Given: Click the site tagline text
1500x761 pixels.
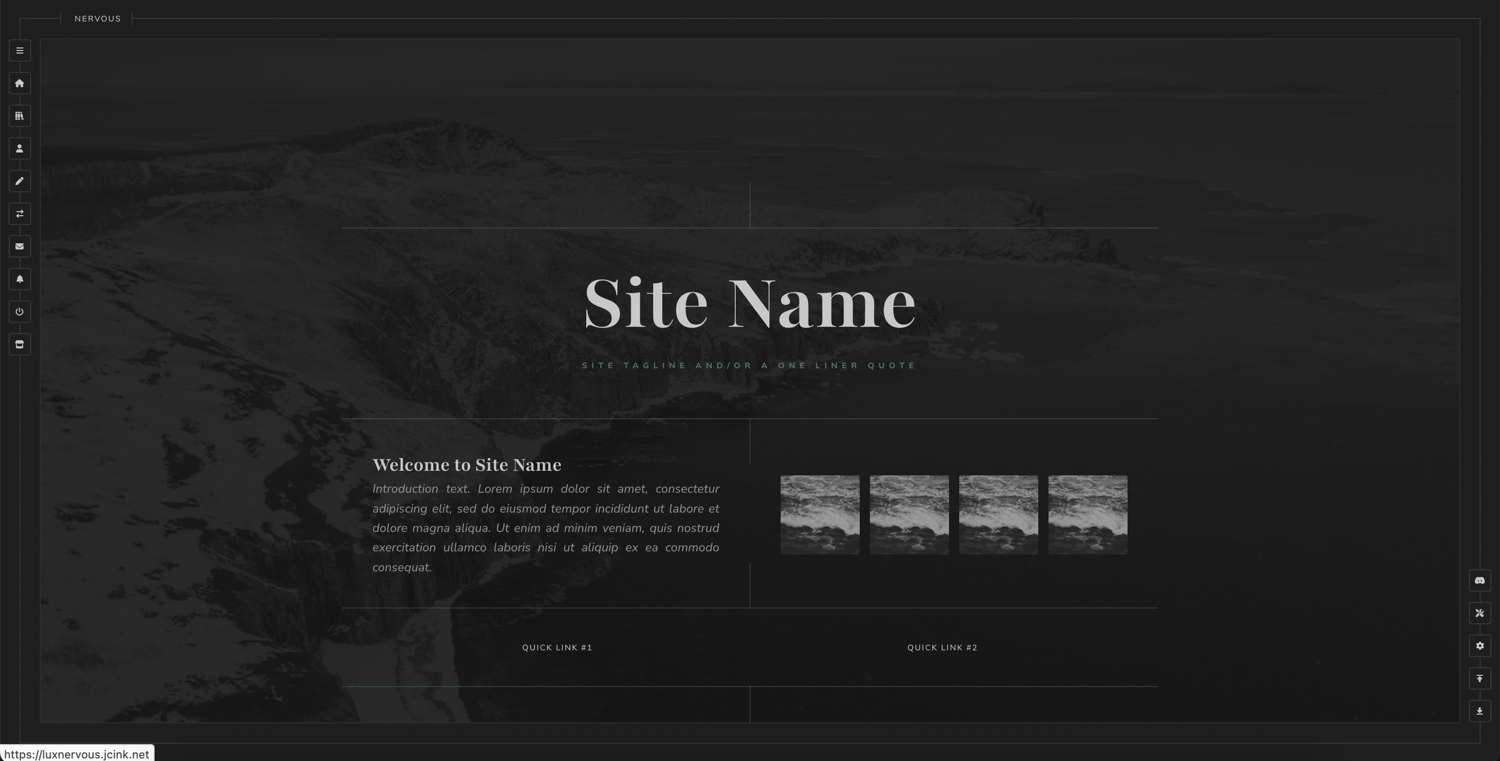Looking at the screenshot, I should (750, 366).
